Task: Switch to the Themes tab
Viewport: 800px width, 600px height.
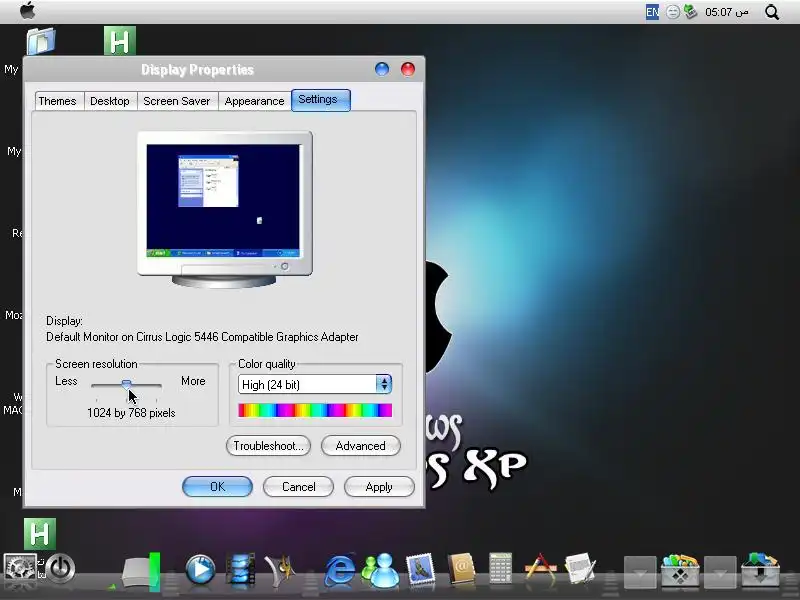Action: (x=57, y=101)
